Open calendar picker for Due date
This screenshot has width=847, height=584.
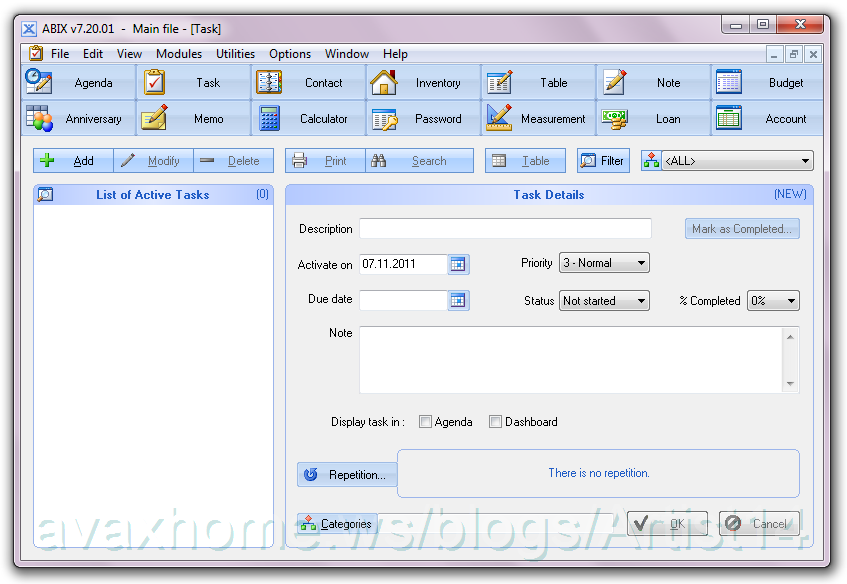(x=458, y=300)
